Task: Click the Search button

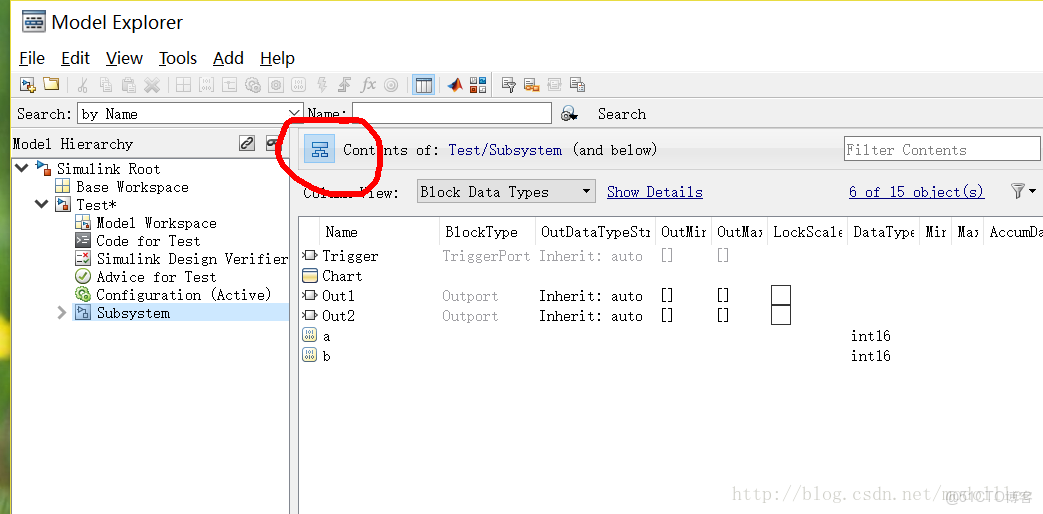Action: coord(621,114)
